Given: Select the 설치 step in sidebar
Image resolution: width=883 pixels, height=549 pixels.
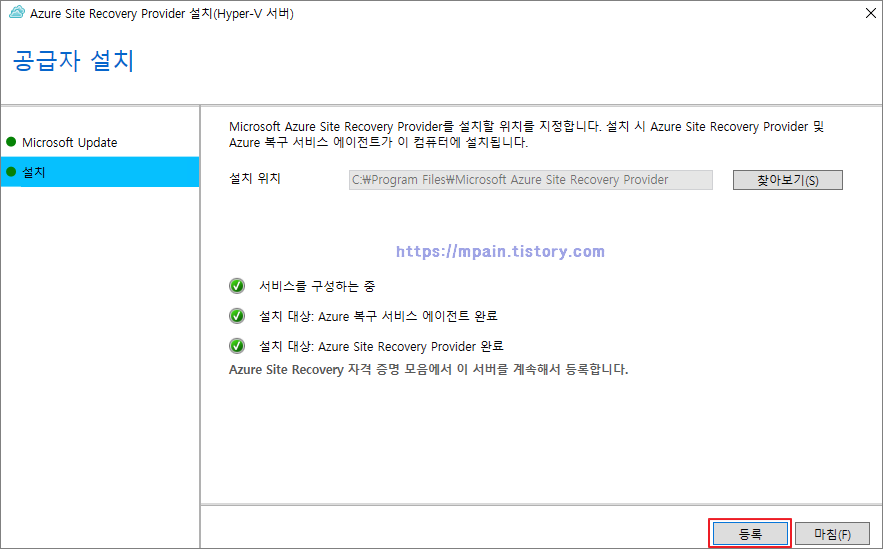Looking at the screenshot, I should (x=100, y=172).
